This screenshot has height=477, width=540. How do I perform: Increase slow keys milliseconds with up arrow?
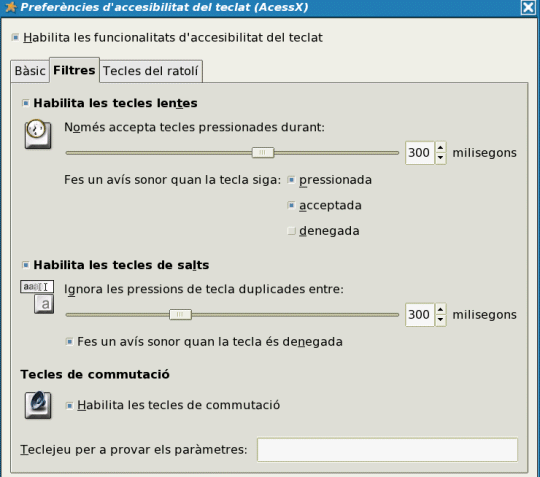440,147
